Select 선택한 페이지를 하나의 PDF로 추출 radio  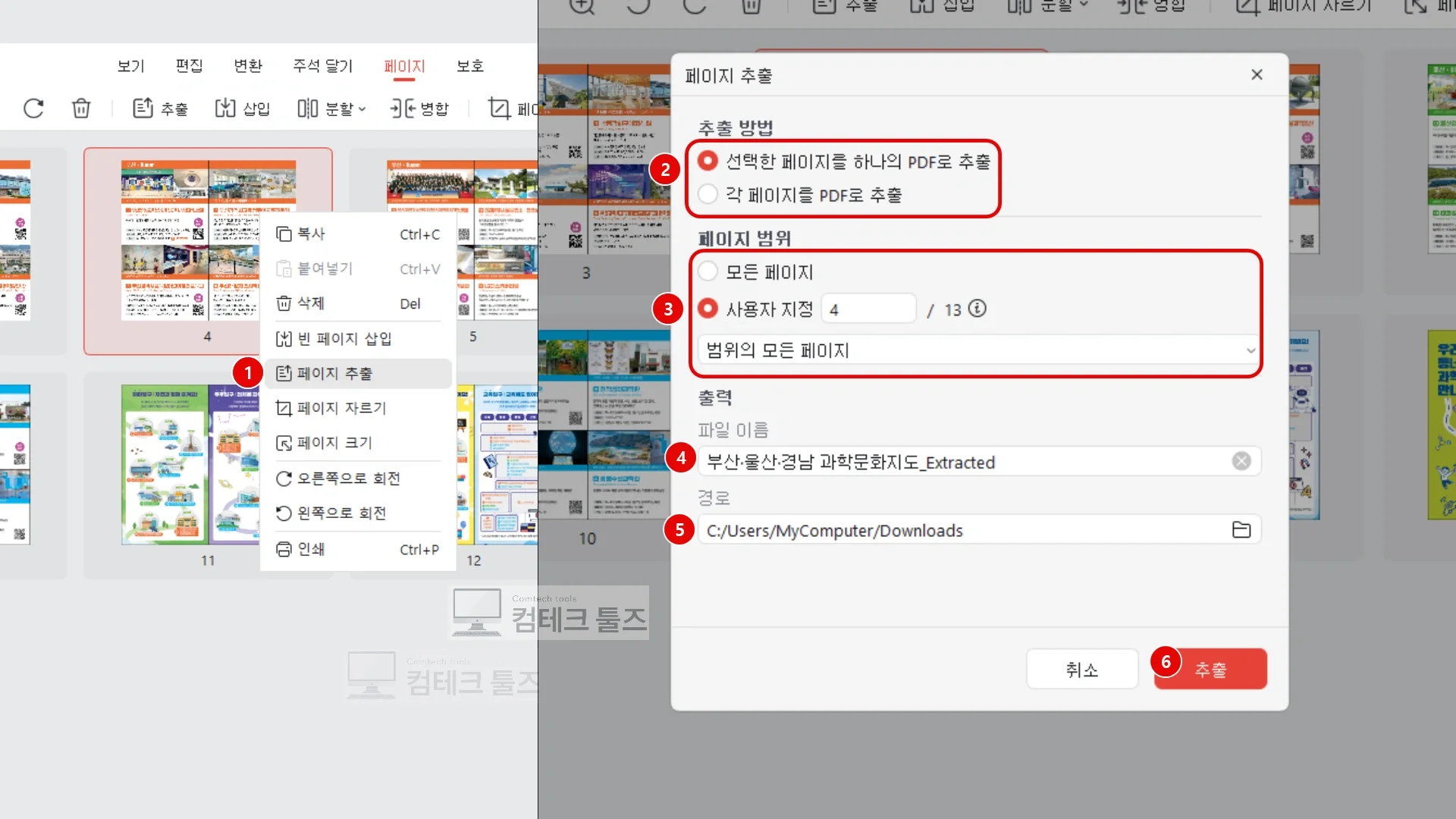click(x=708, y=161)
